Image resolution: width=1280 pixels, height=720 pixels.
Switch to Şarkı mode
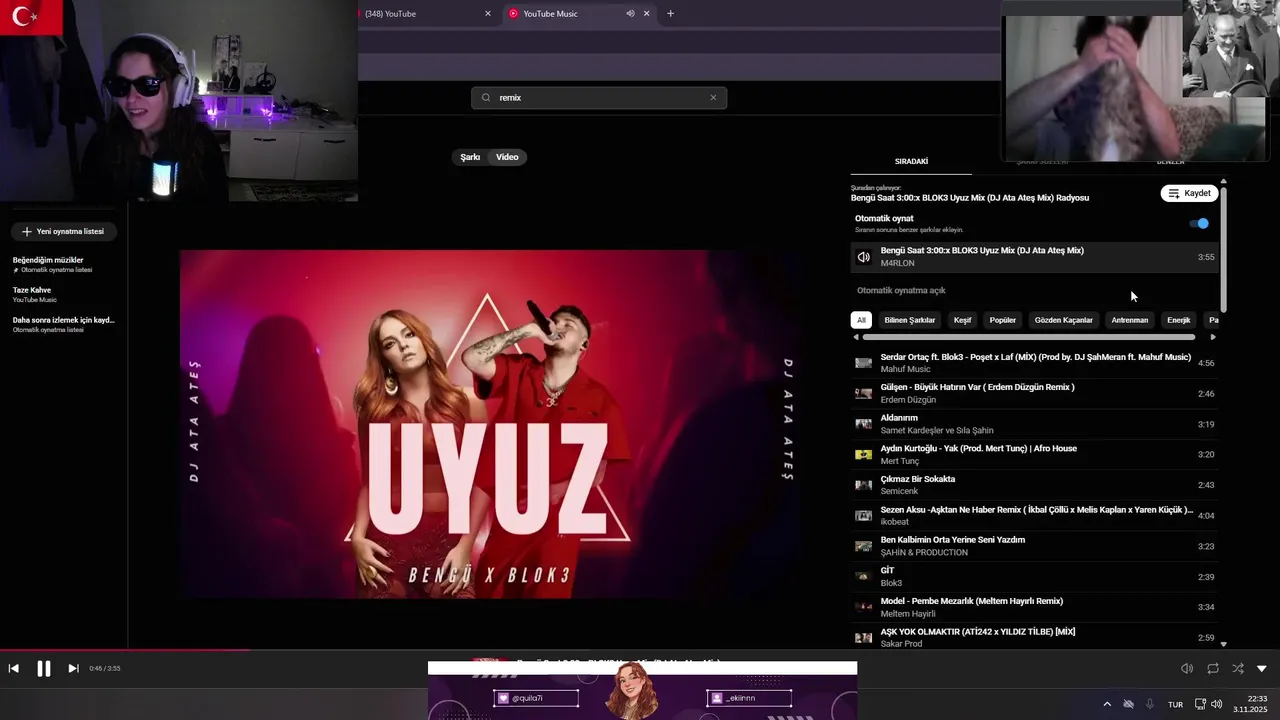tap(470, 157)
